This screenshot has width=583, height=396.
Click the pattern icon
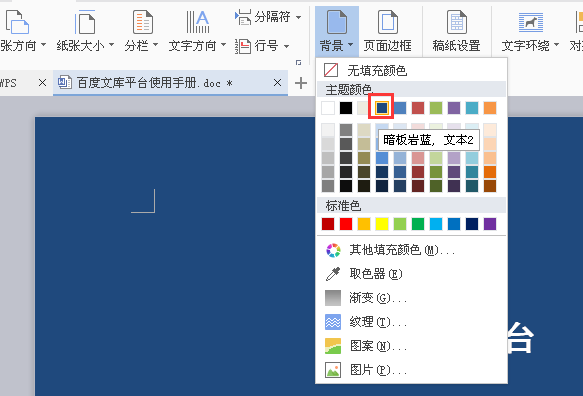(x=333, y=346)
